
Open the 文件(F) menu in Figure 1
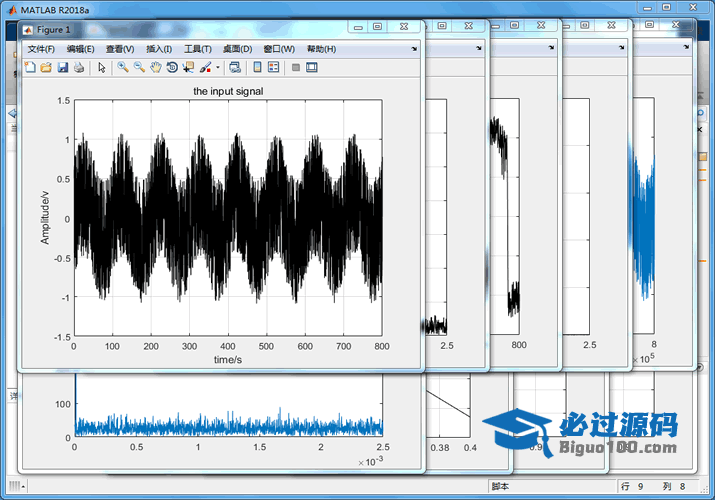pos(41,49)
